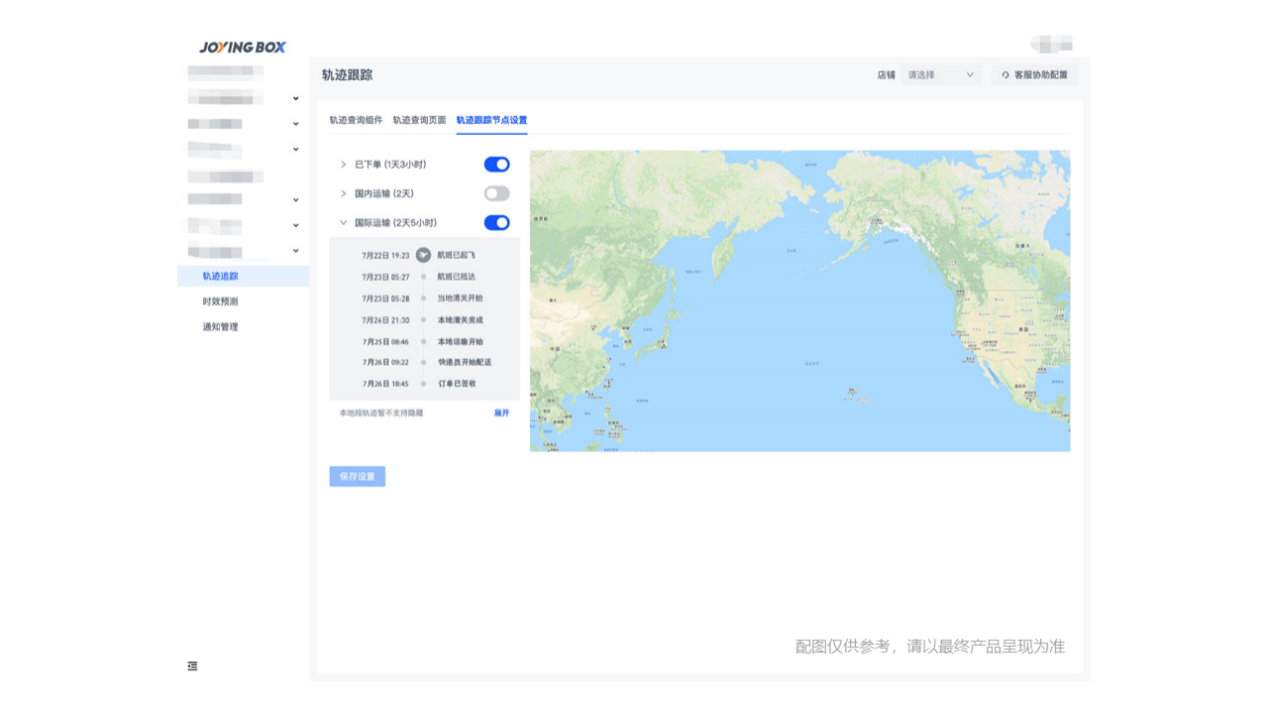Enable the 国内运输 tracking node toggle

[495, 193]
